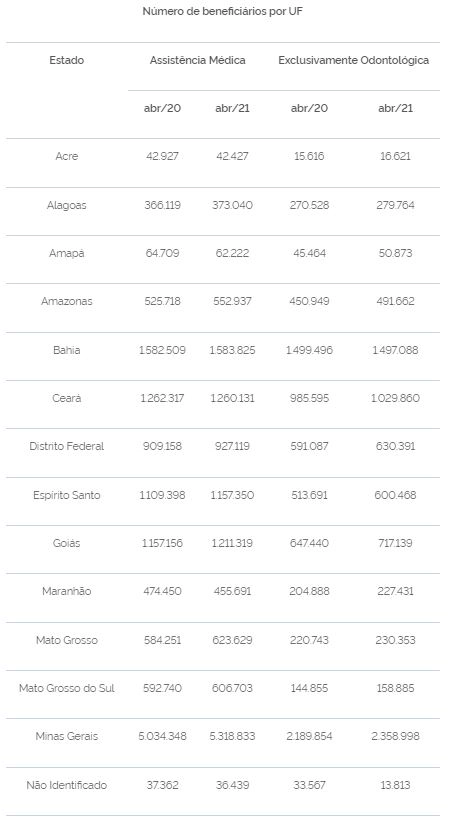Select the Assistência Médica column header
The image size is (452, 819).
198,61
